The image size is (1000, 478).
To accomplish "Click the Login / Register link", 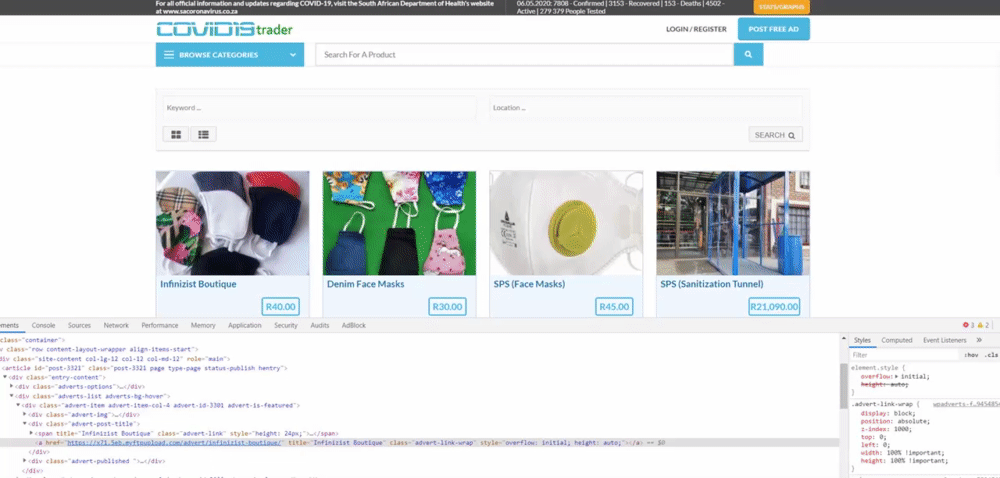I will coord(696,29).
